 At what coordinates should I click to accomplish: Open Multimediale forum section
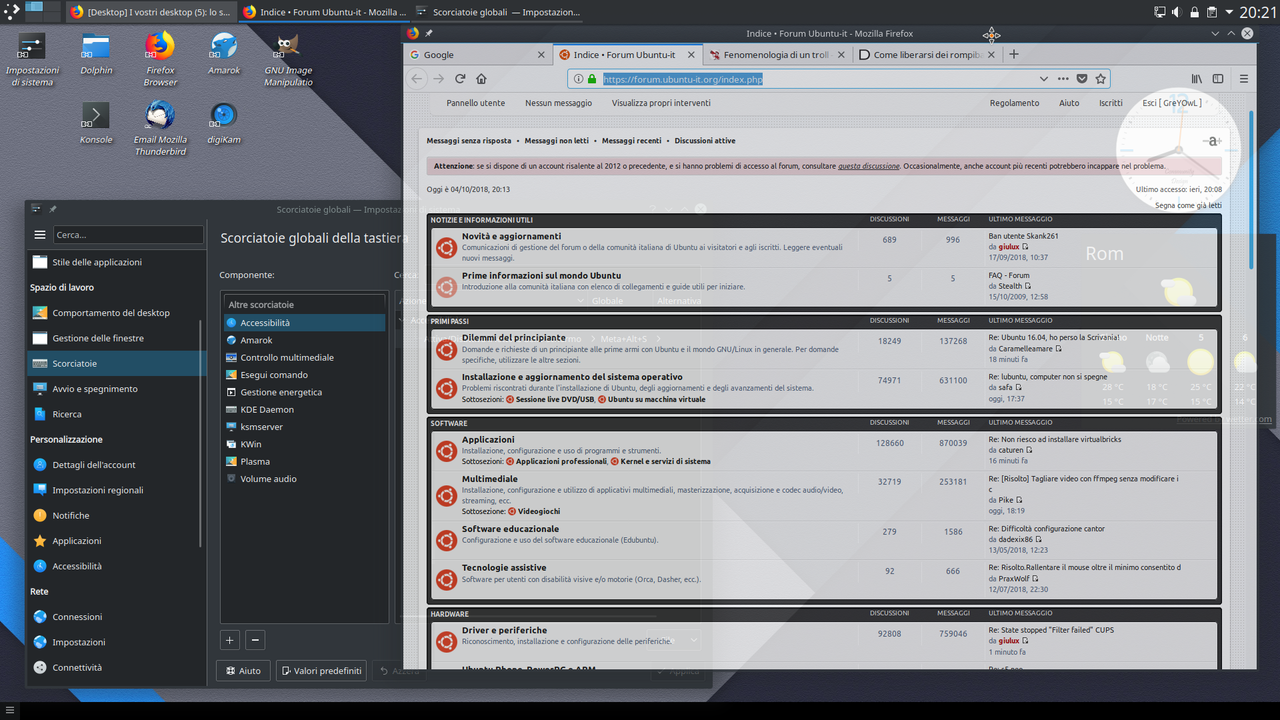coord(490,479)
